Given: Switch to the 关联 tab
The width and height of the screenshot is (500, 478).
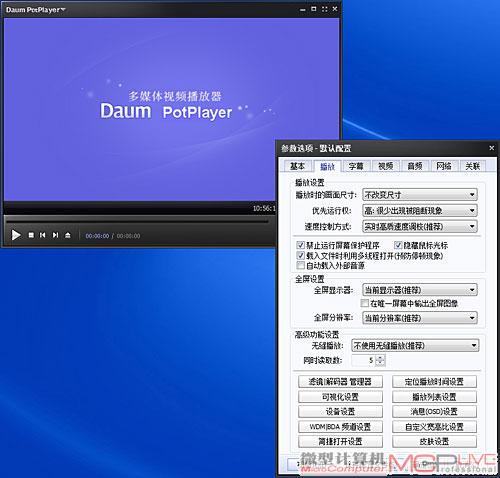Looking at the screenshot, I should click(x=472, y=166).
